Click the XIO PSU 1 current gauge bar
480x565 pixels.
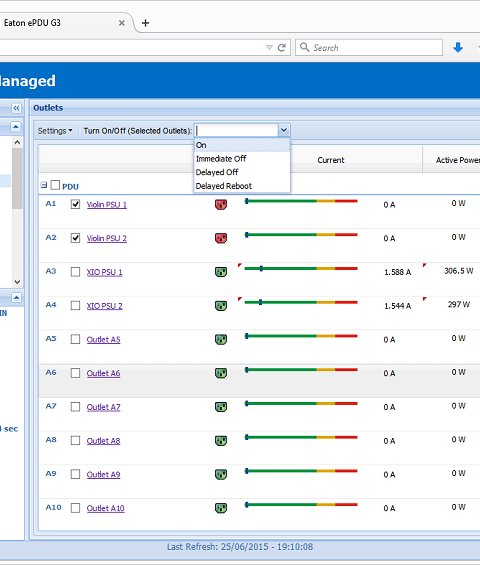[301, 268]
